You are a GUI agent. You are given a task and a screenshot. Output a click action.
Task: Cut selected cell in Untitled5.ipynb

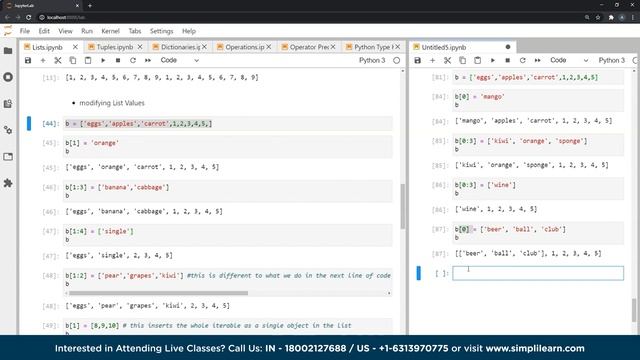(447, 60)
